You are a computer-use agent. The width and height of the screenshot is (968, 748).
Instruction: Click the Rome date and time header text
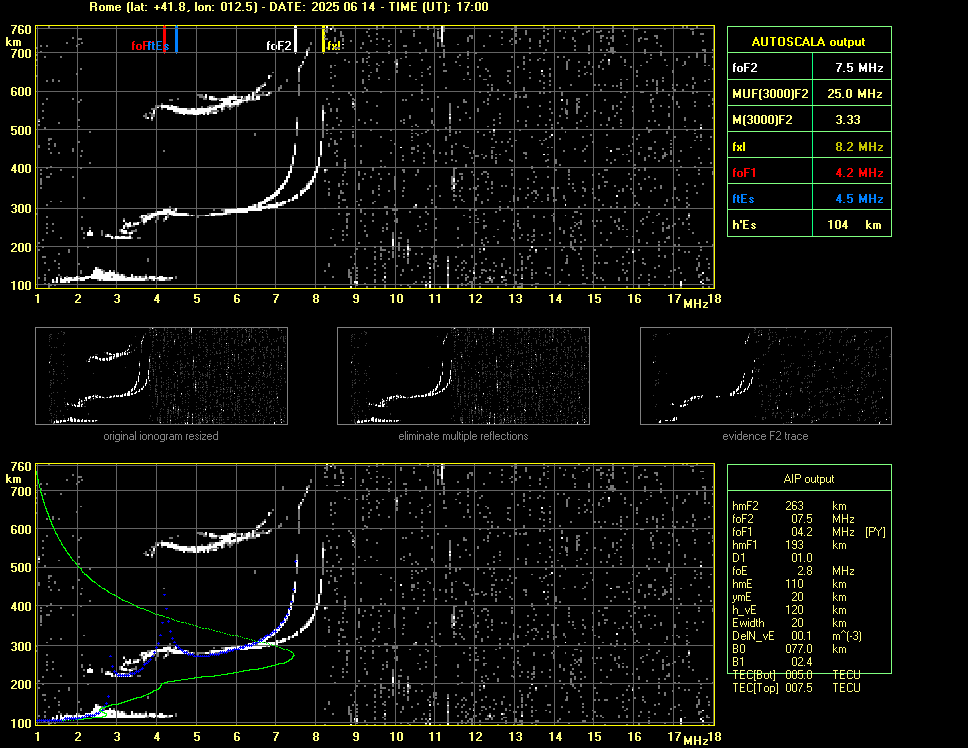tap(288, 7)
